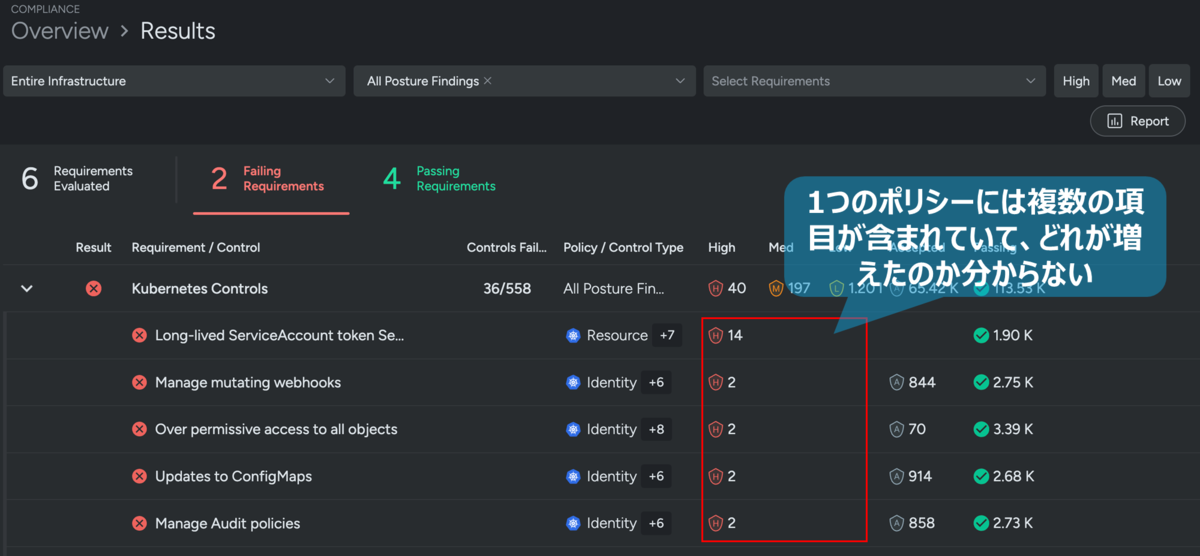This screenshot has height=556, width=1200.
Task: Sort by the High column header
Action: pos(721,248)
